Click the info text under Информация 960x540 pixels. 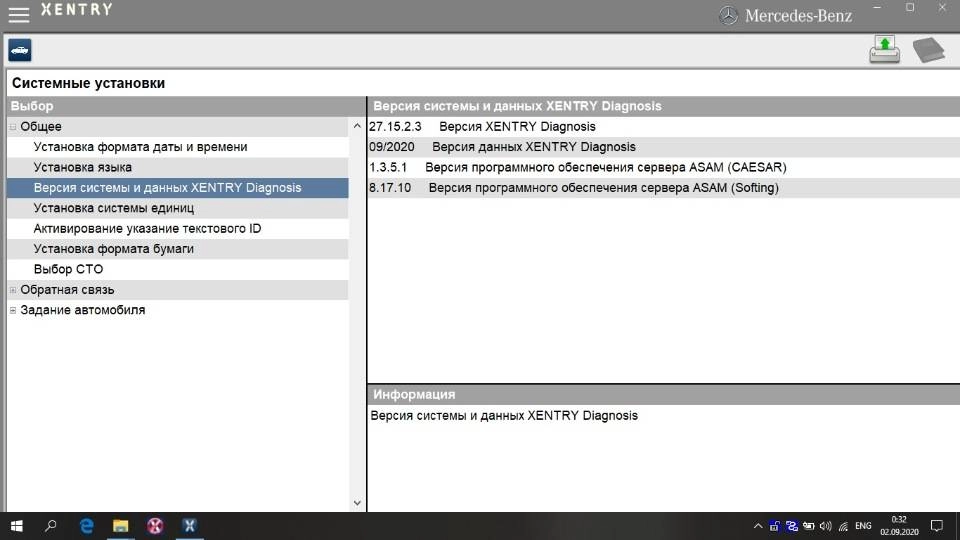504,416
